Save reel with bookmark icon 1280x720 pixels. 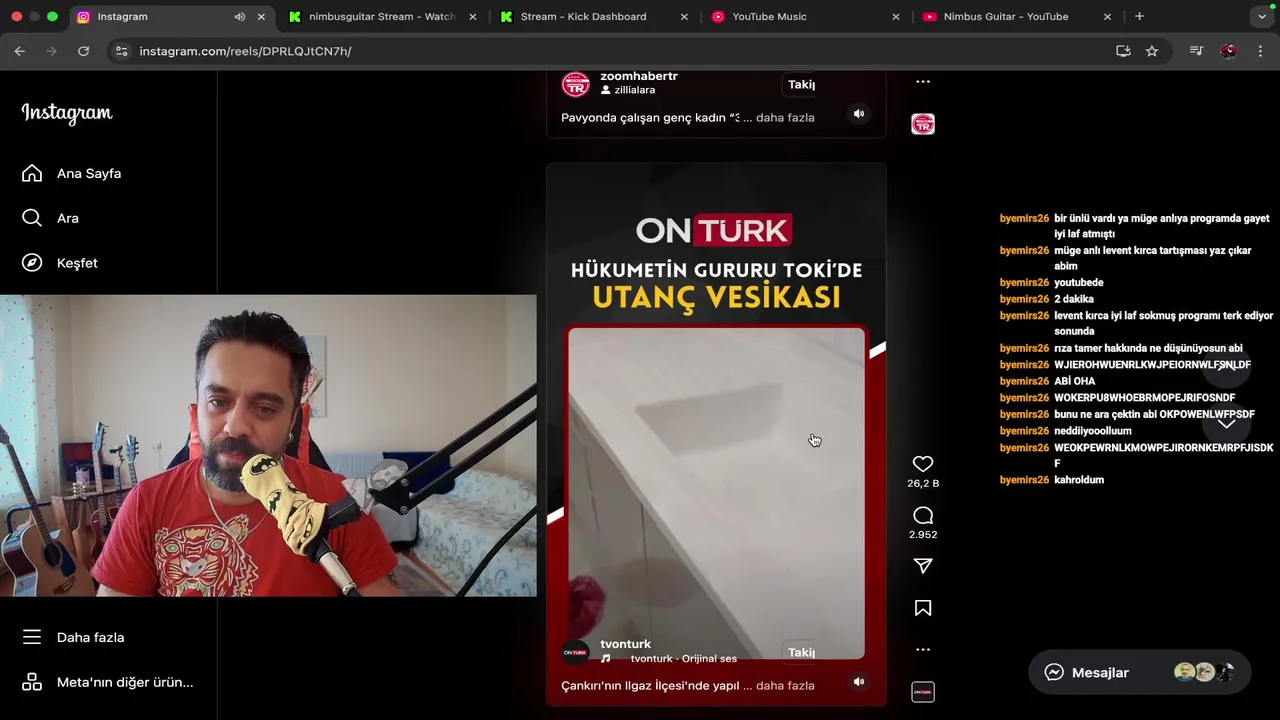click(923, 608)
